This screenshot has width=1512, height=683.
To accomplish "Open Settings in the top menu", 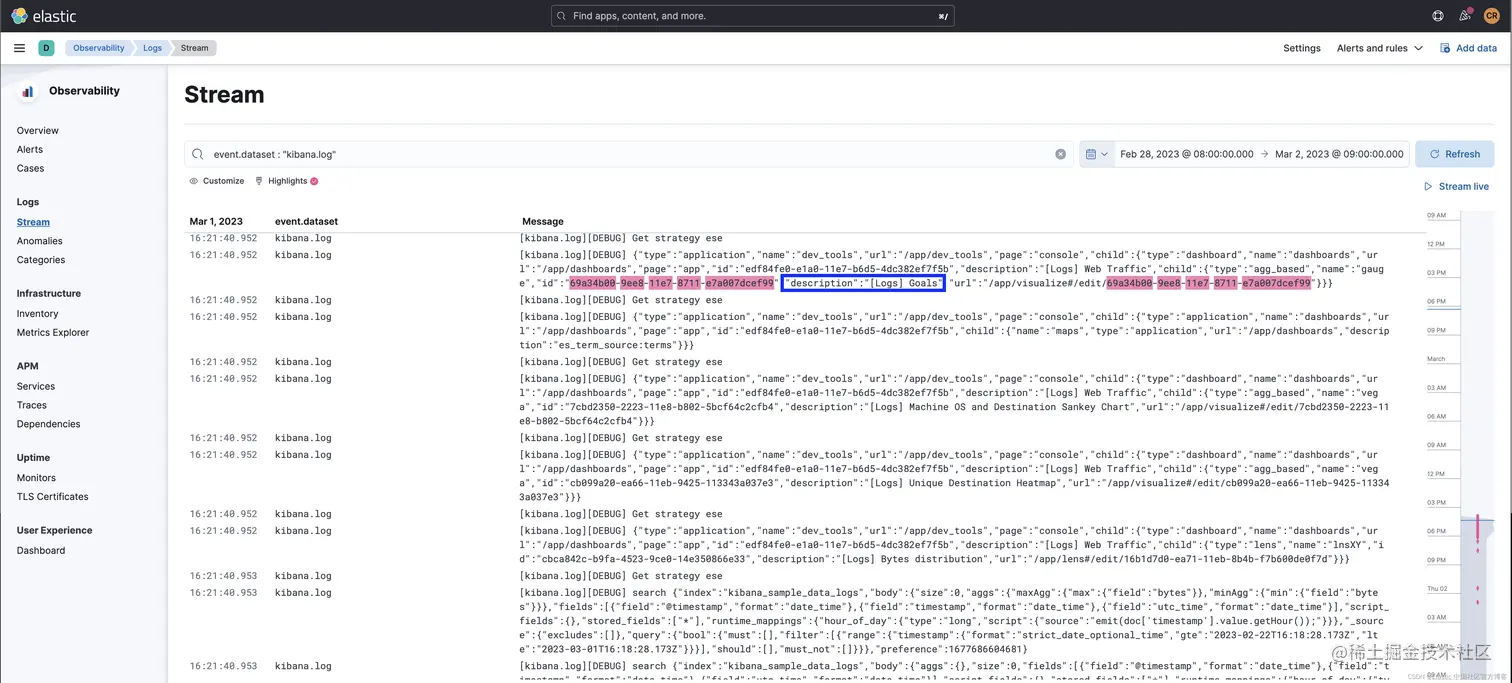I will point(1302,48).
